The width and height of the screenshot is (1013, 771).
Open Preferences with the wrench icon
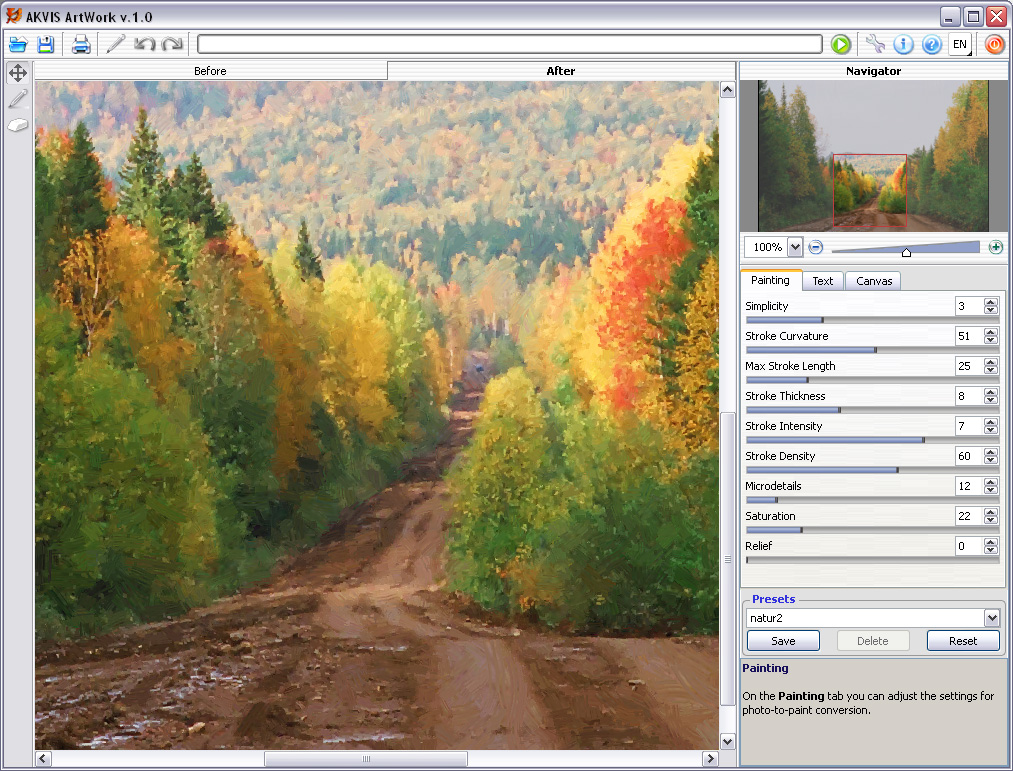pos(875,44)
